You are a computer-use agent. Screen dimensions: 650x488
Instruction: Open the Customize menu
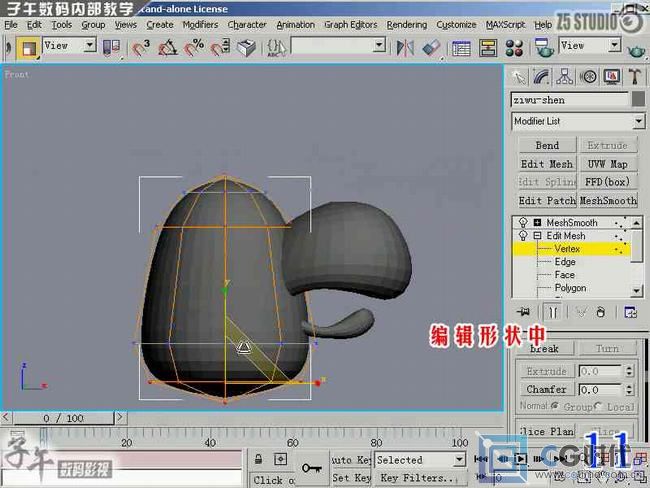(456, 25)
